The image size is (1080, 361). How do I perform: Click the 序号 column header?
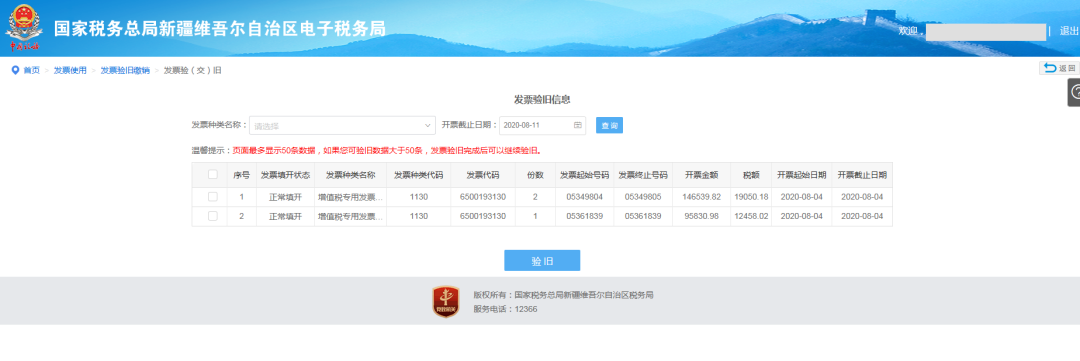242,175
